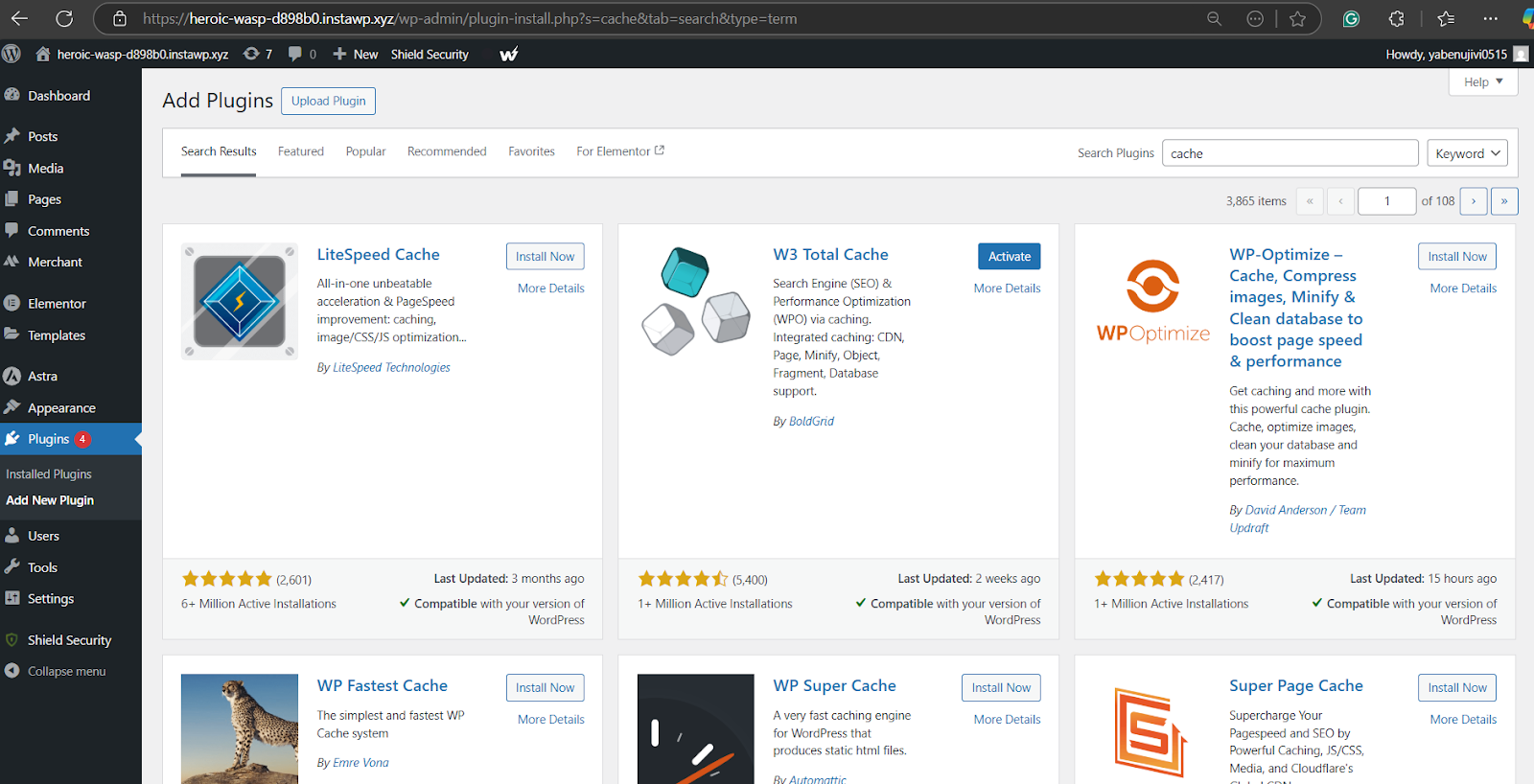Click the current page number field
The width and height of the screenshot is (1534, 784).
point(1387,201)
